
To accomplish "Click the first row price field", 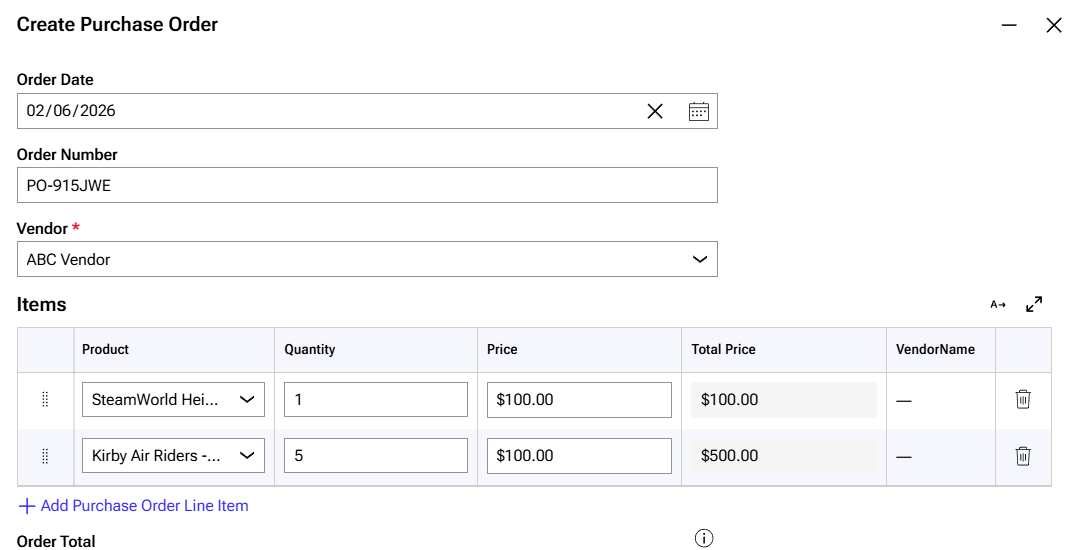I will [x=579, y=400].
